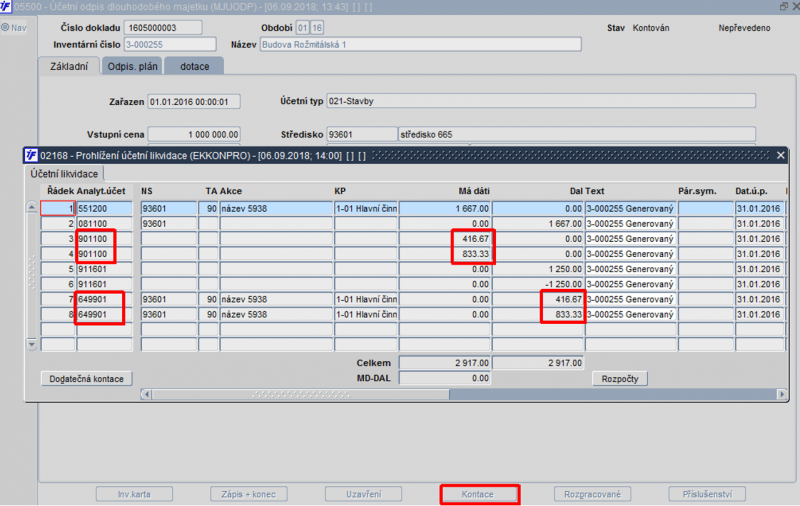Click right arrow of horizontal scrollbar
Image resolution: width=800 pixels, height=506 pixels.
[782, 394]
